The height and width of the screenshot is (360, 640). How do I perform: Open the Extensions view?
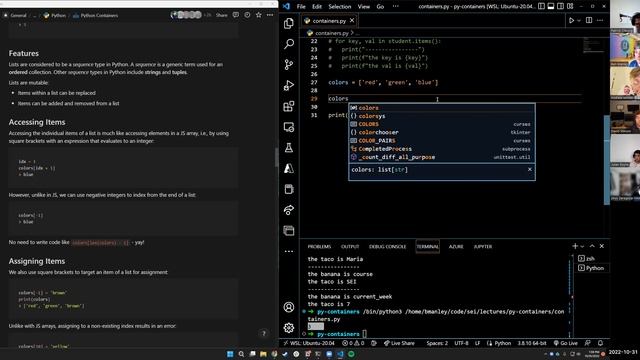coord(289,106)
